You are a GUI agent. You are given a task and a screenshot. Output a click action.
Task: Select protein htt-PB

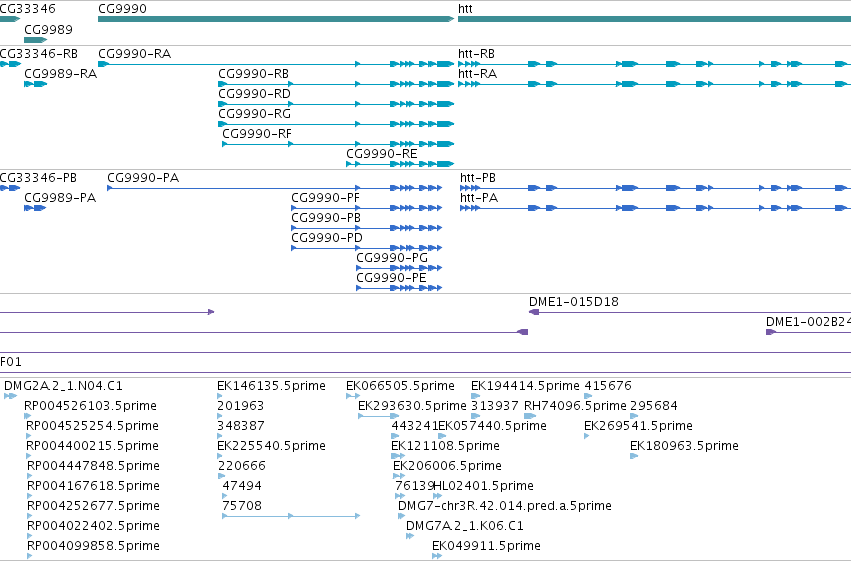point(656,188)
